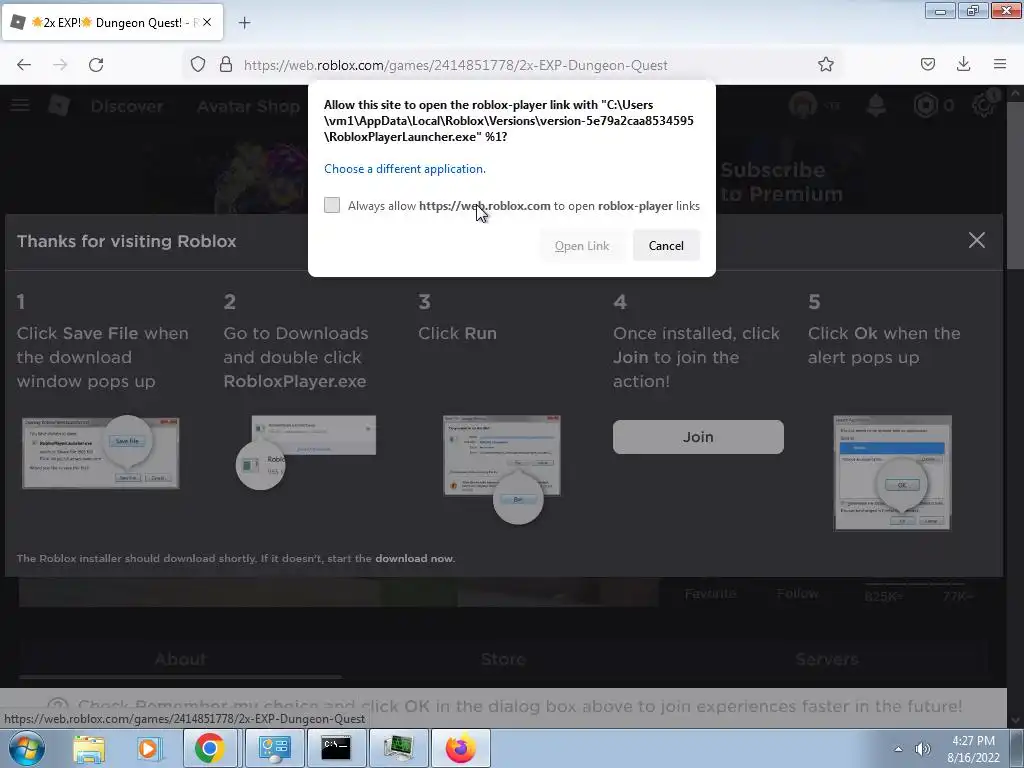The width and height of the screenshot is (1024, 768).
Task: Open the Command Prompt taskbar window
Action: point(336,748)
